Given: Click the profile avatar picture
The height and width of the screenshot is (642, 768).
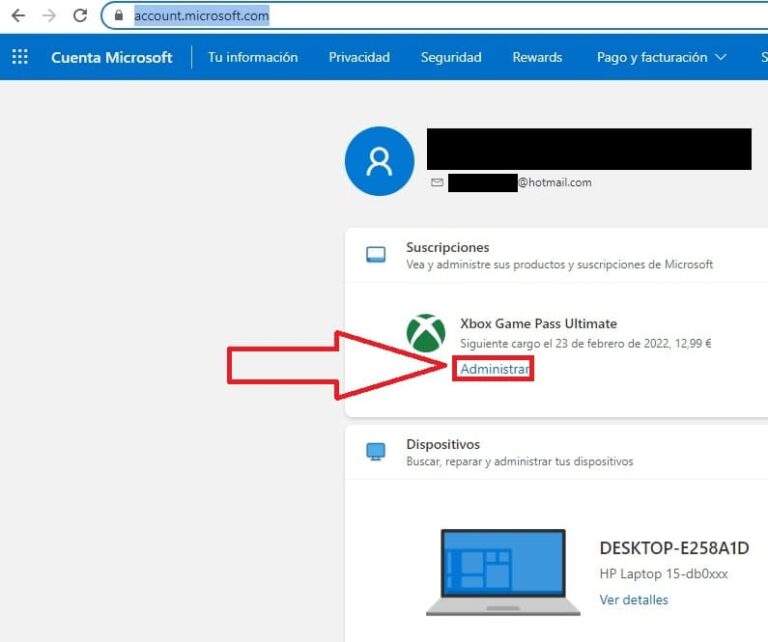Looking at the screenshot, I should pos(380,161).
